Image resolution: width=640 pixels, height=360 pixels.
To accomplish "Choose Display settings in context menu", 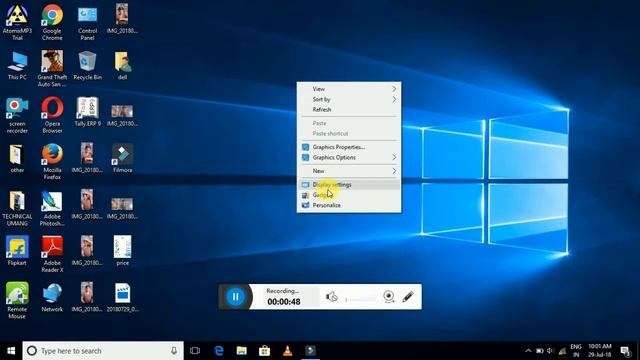I will (x=349, y=185).
